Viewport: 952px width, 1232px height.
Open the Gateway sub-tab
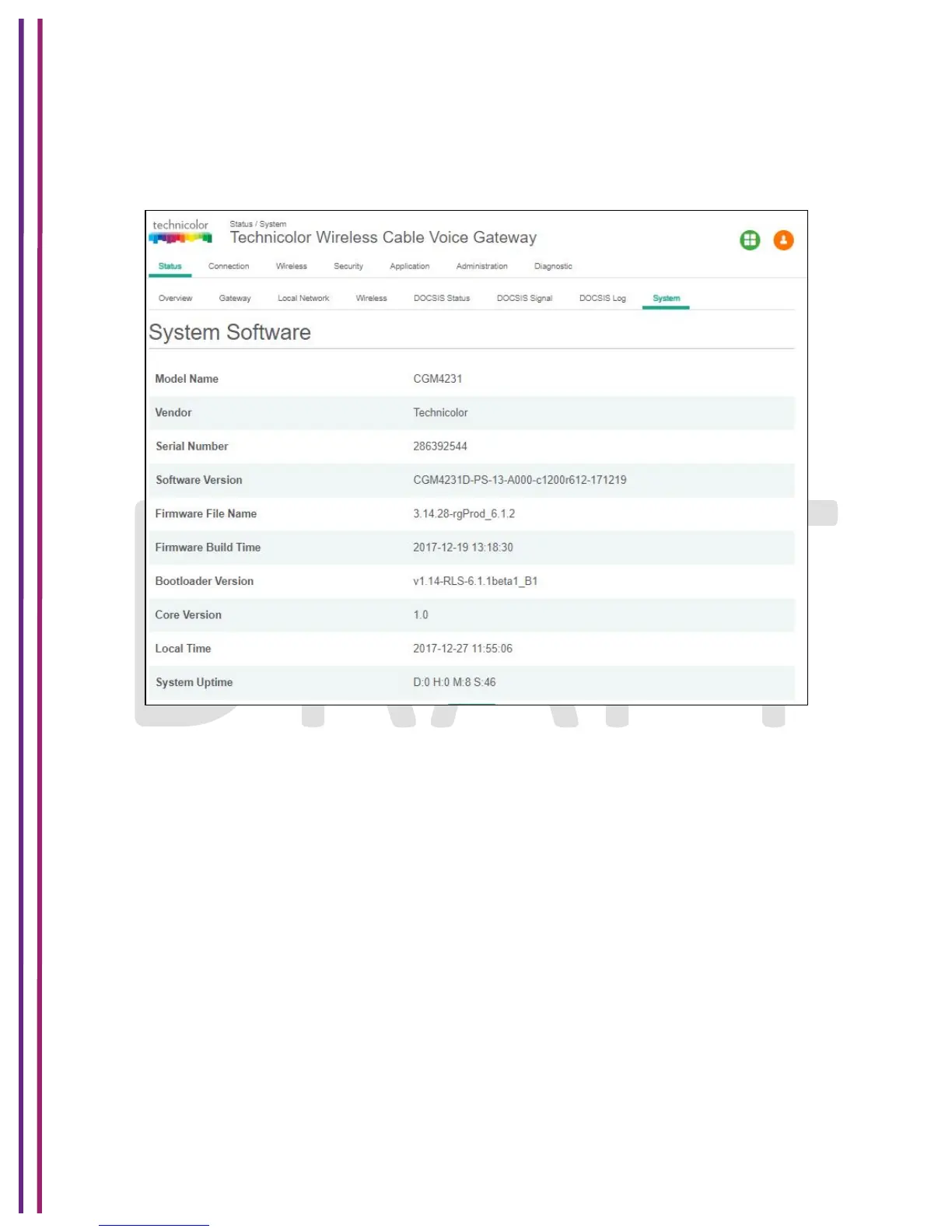click(235, 298)
